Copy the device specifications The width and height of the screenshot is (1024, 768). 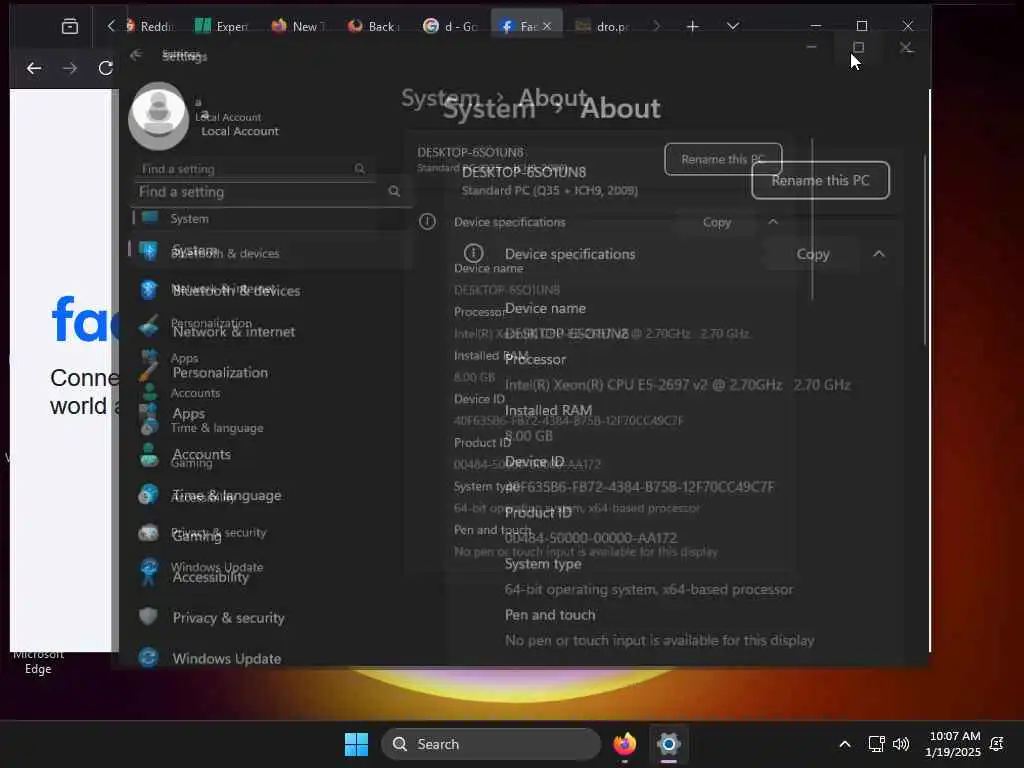click(812, 254)
